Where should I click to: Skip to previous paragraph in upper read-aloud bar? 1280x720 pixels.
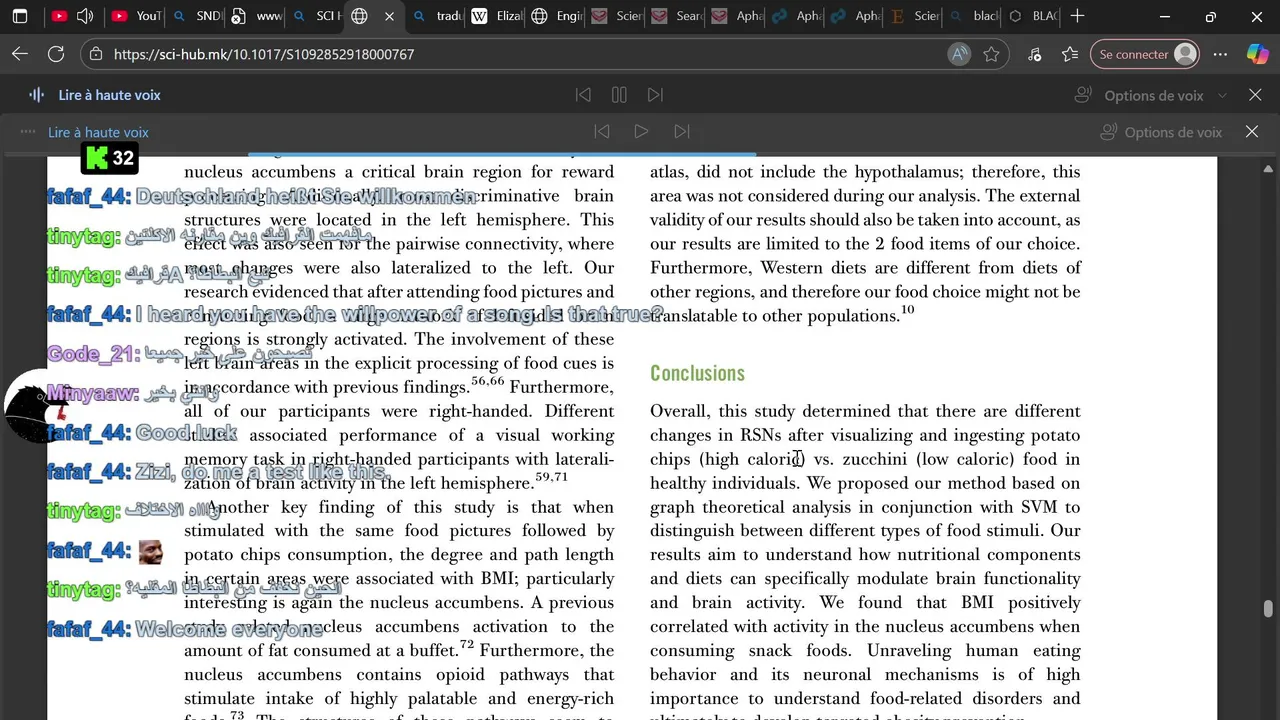pyautogui.click(x=583, y=95)
